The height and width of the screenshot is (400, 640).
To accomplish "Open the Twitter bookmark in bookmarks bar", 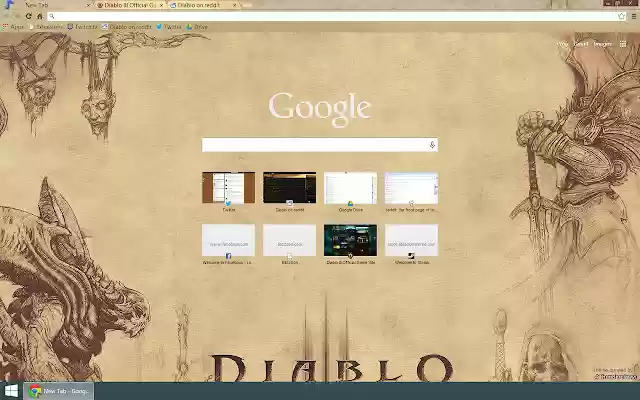I will pos(169,27).
